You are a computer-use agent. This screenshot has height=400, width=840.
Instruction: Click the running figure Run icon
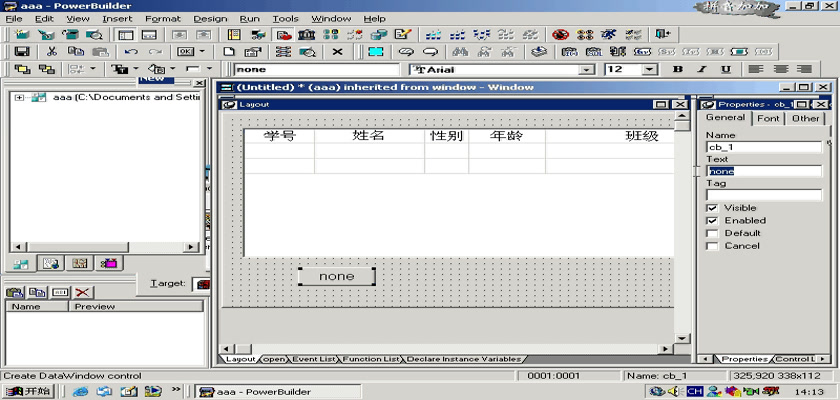coord(609,35)
